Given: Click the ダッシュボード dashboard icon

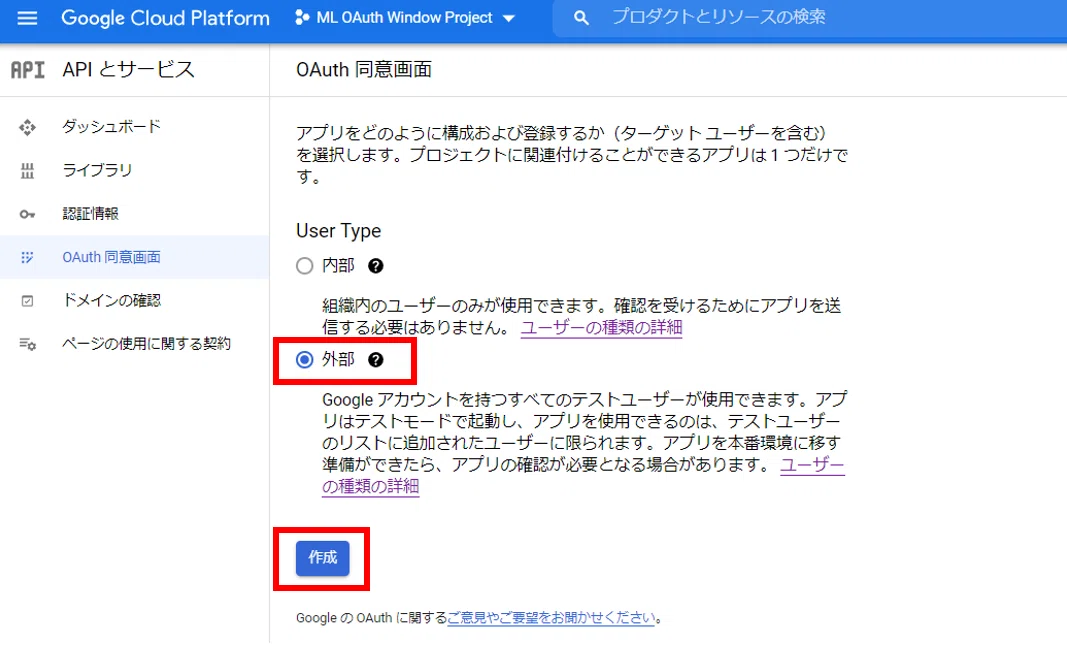Looking at the screenshot, I should click(27, 127).
